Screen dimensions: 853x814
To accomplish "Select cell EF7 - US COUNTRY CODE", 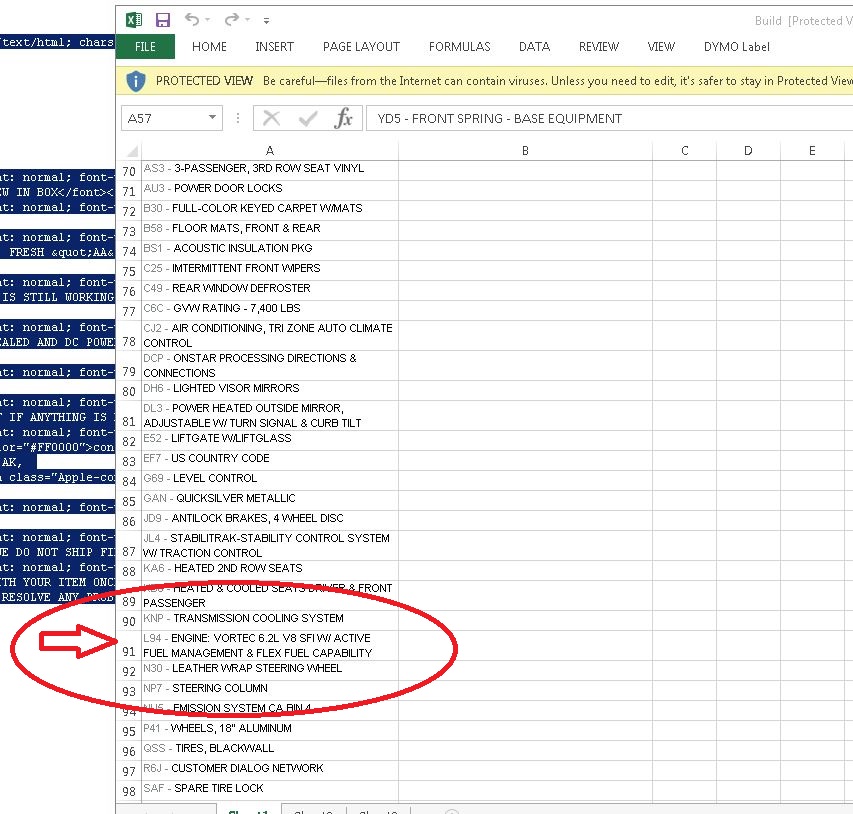I will pyautogui.click(x=270, y=461).
